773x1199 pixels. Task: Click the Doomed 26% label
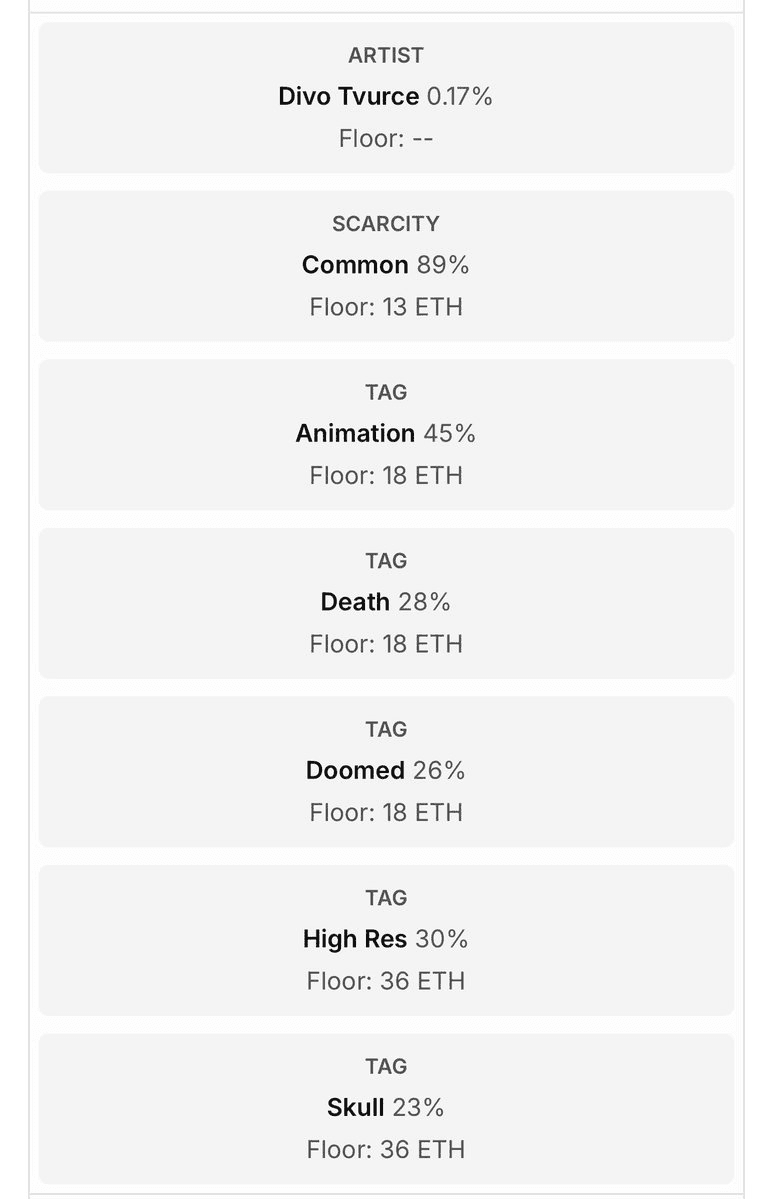click(385, 770)
